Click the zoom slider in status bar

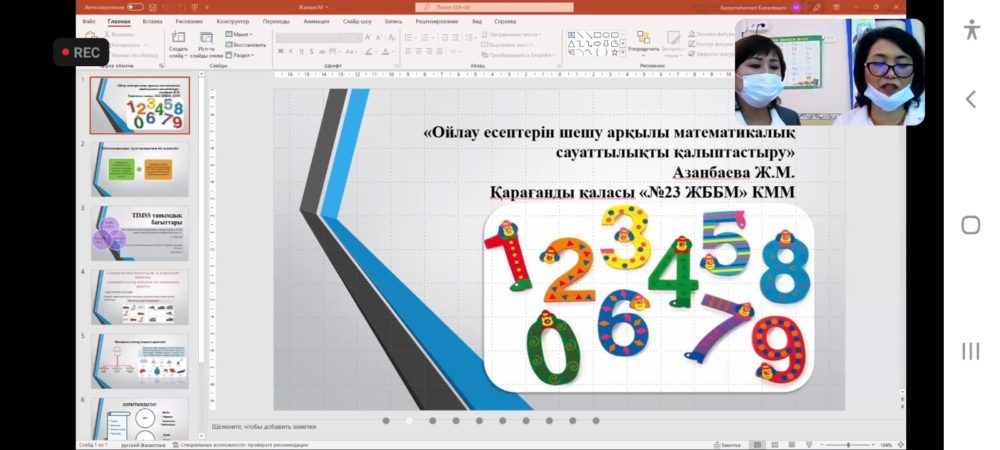(848, 444)
